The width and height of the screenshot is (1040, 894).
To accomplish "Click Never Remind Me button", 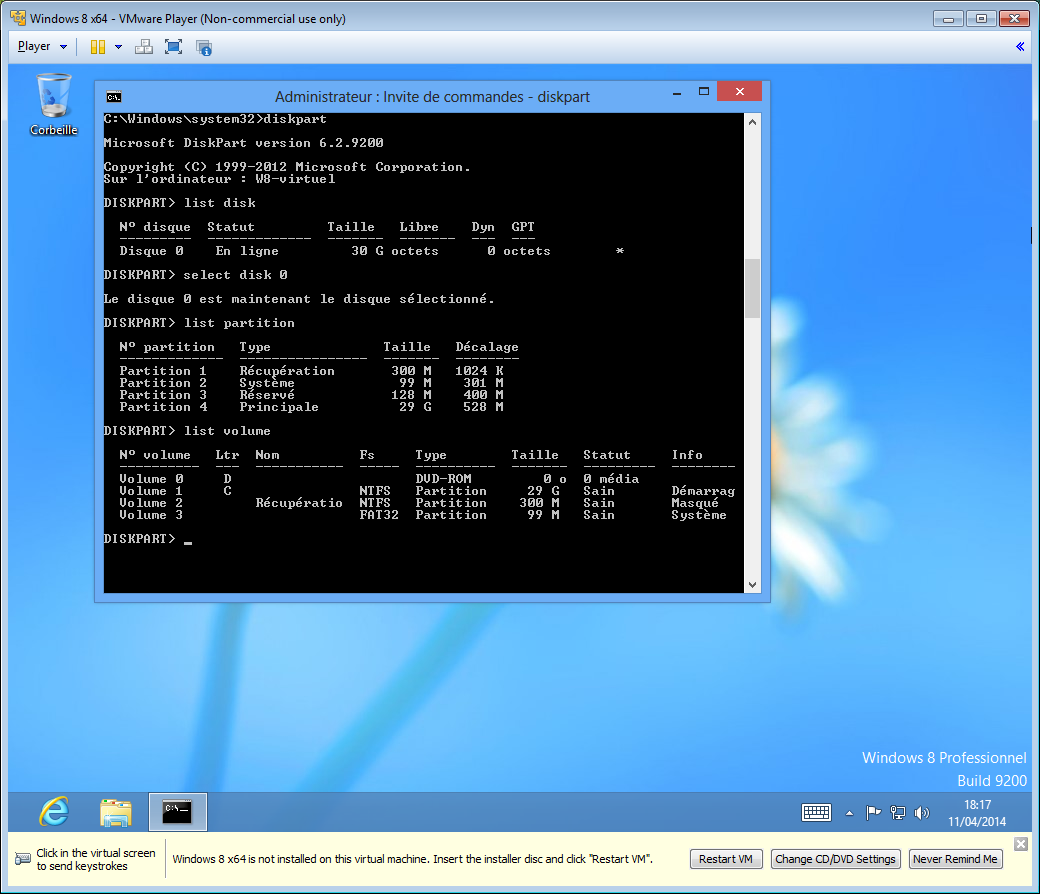I will pos(955,859).
